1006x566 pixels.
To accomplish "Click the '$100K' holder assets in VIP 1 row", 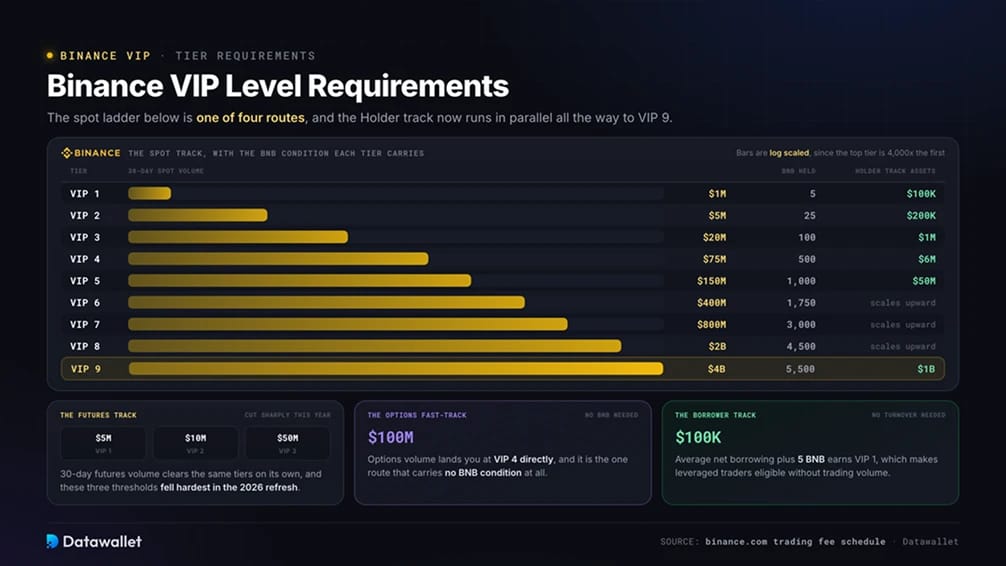I will point(921,194).
